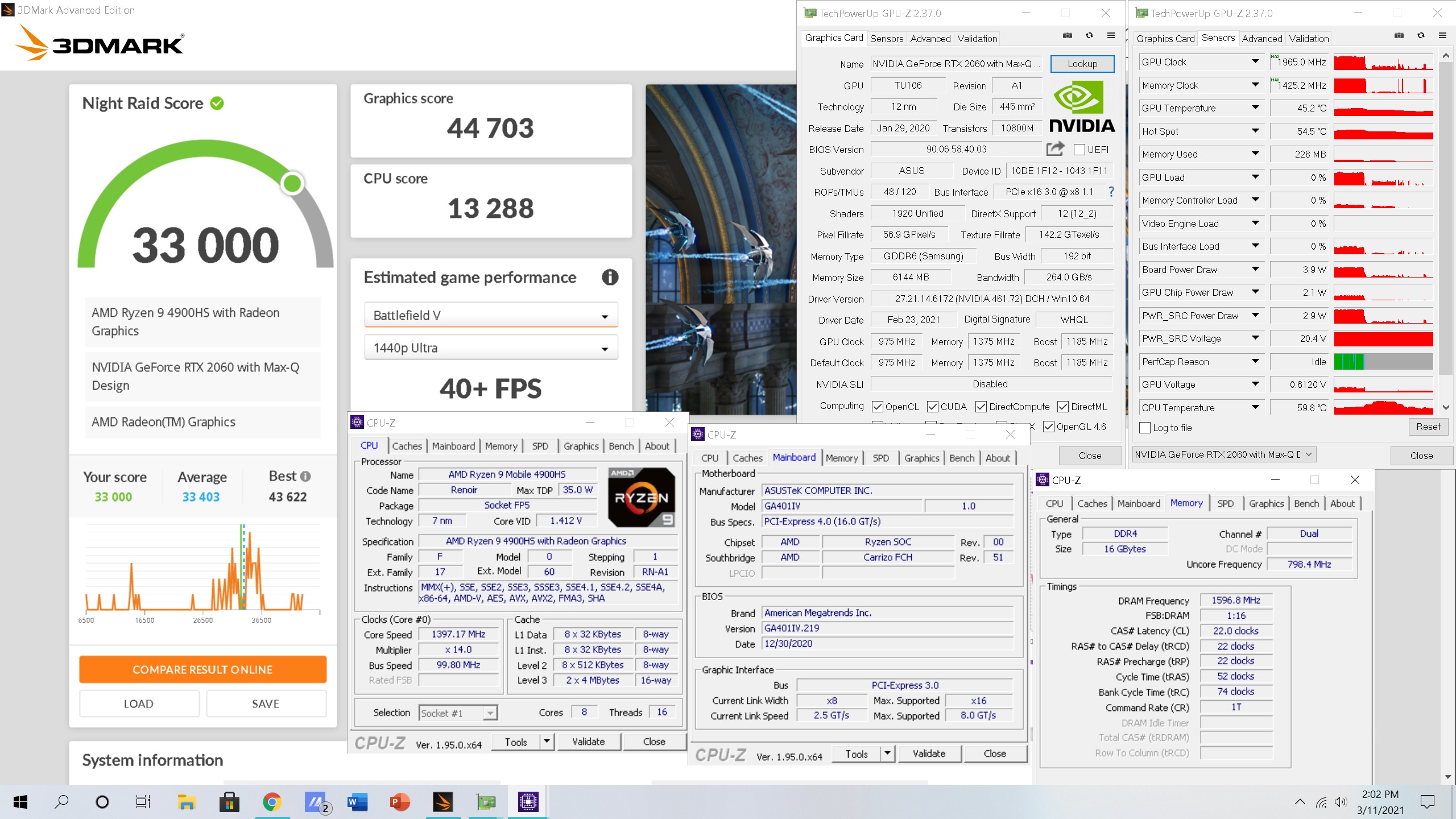Toggle the OpenGL 4.6 checkbox

point(1049,427)
